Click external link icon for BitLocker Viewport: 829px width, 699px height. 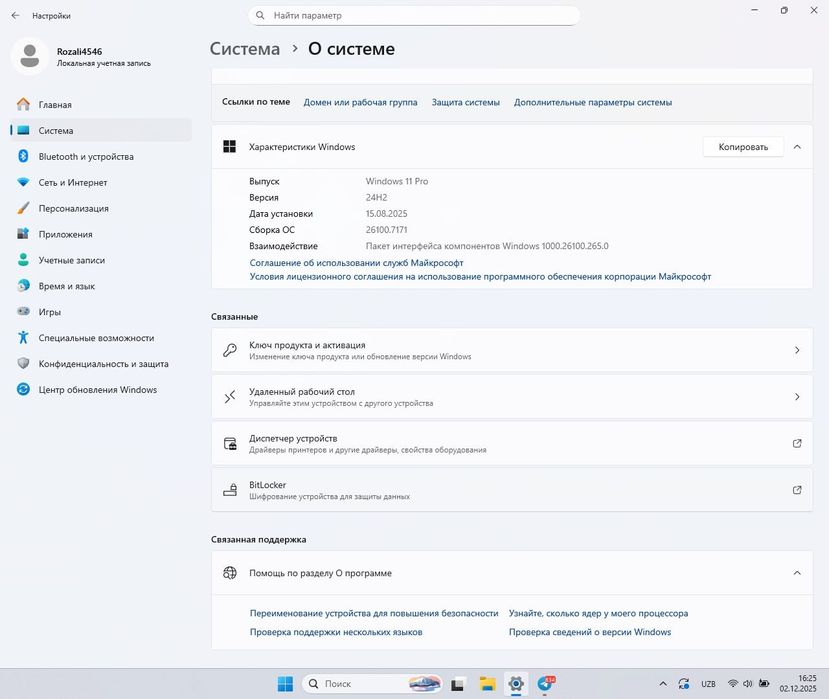point(797,490)
